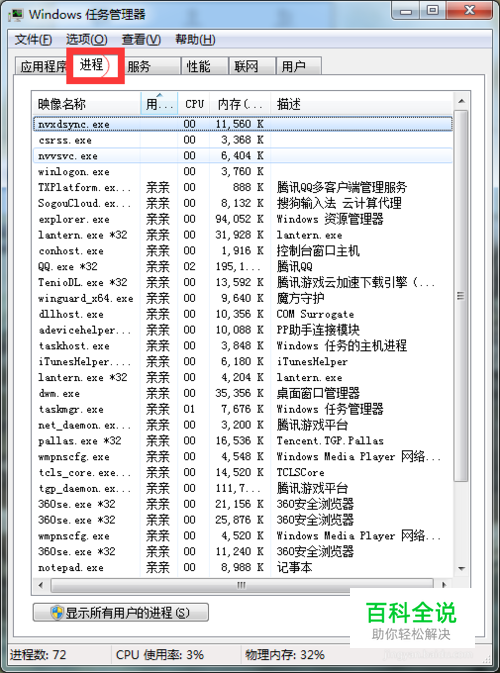
Task: Click the 94,052 K memory value
Action: 239,219
